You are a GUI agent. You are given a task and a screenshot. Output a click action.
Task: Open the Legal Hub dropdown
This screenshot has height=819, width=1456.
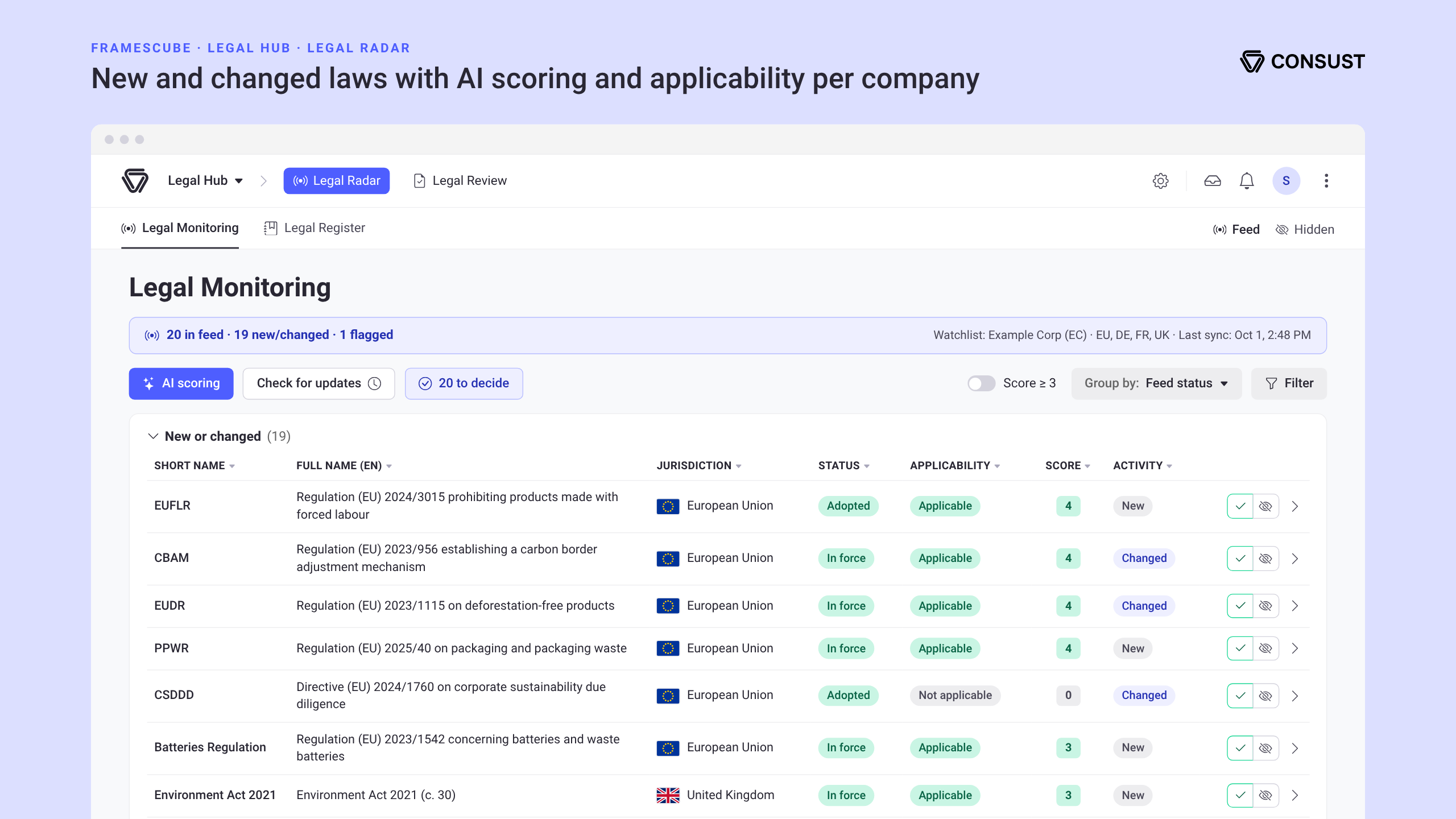205,181
